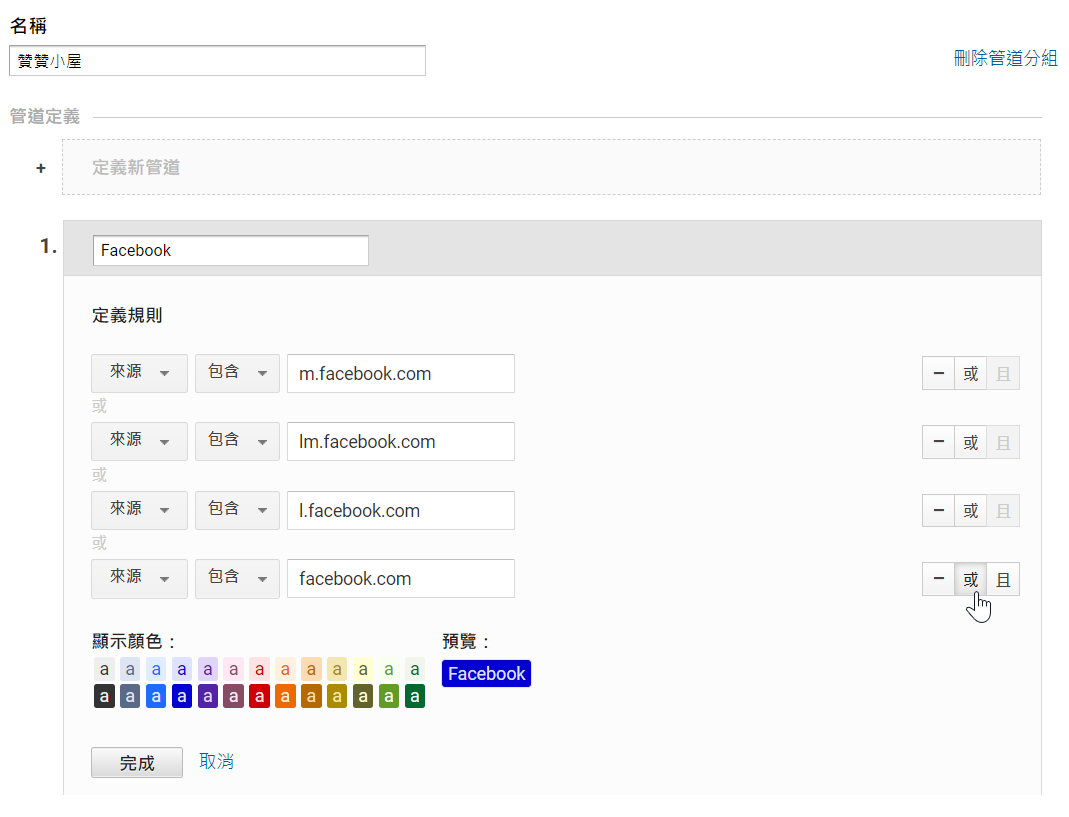Click the last rule's facebook.com value field
This screenshot has width=1069, height=817.
coord(401,578)
